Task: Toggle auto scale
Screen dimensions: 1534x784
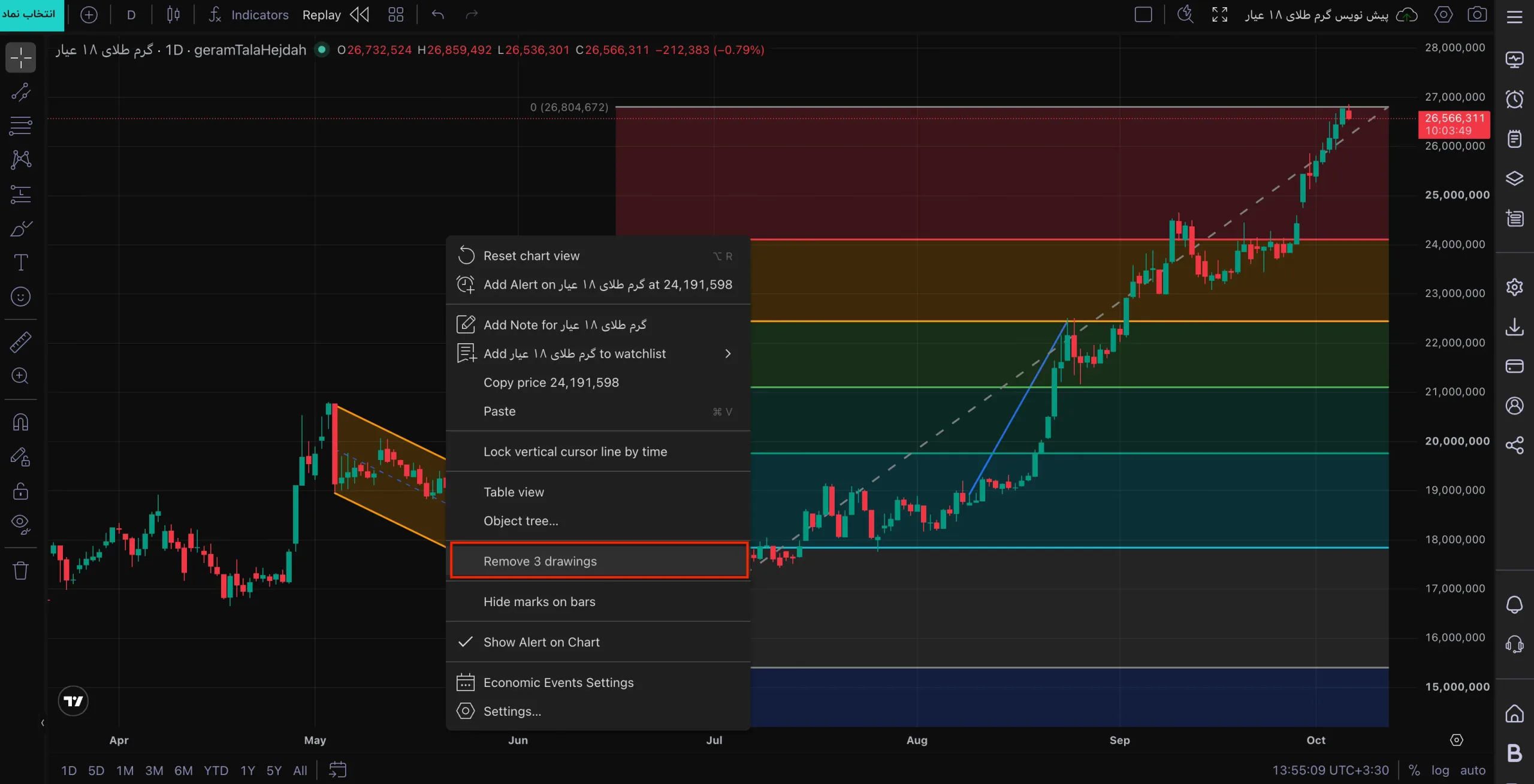Action: (x=1473, y=770)
